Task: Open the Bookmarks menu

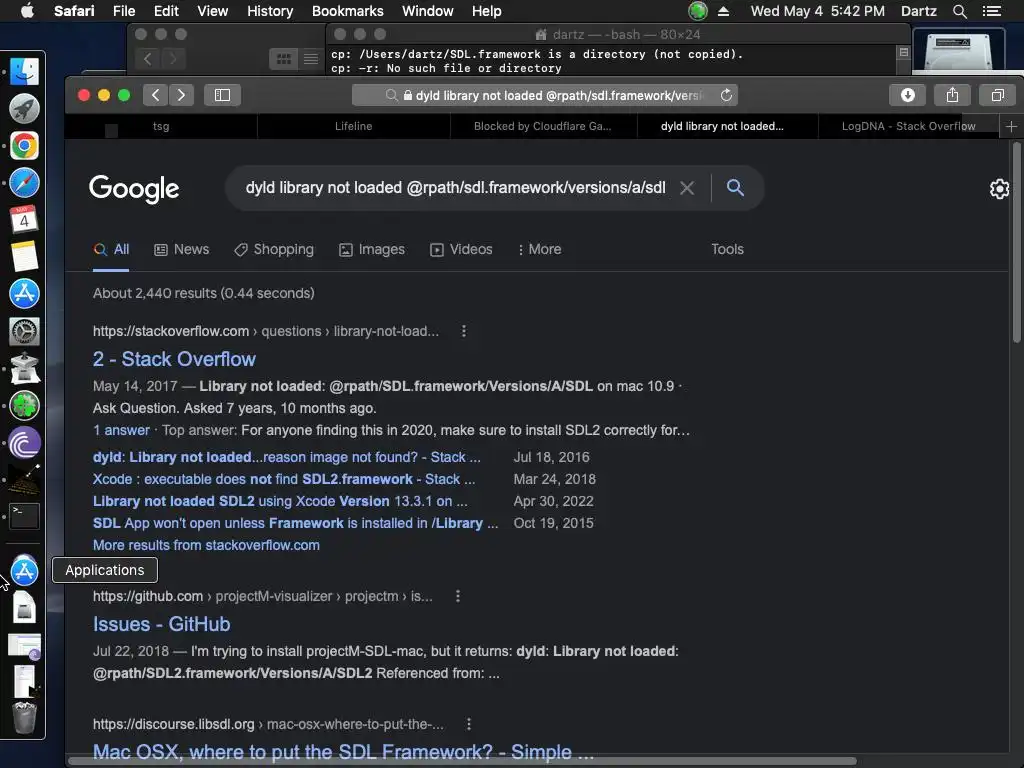Action: point(347,11)
